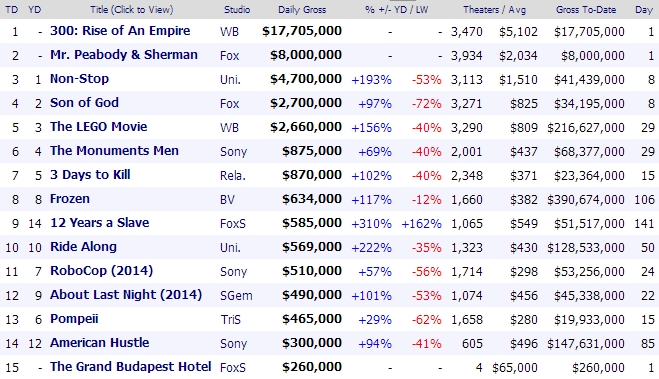Click the Non-Stop movie title
Screen dimensions: 659x379
79,79
